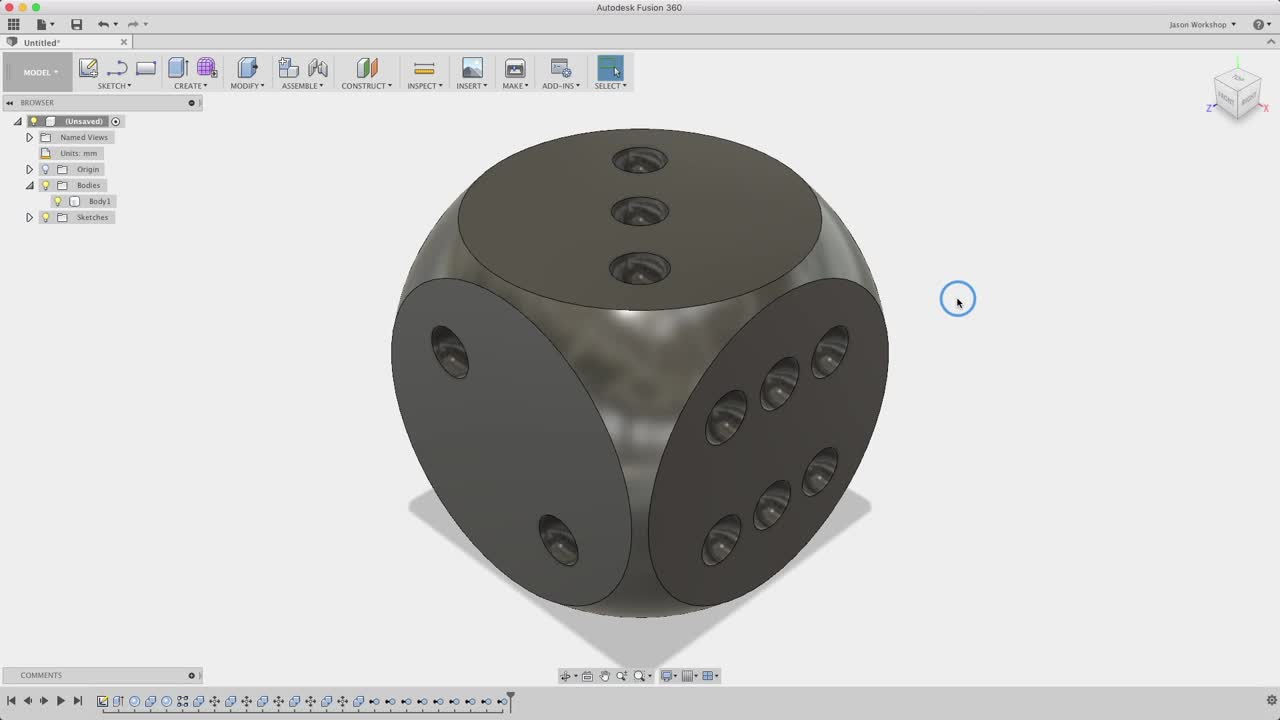Select the 3D Print make icon
This screenshot has height=720, width=1280.
point(515,68)
